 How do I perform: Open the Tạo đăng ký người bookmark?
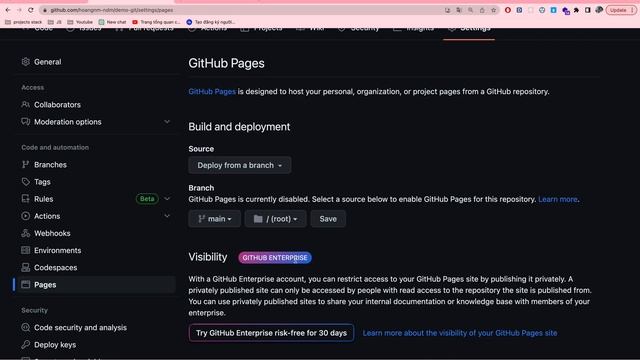click(x=211, y=22)
